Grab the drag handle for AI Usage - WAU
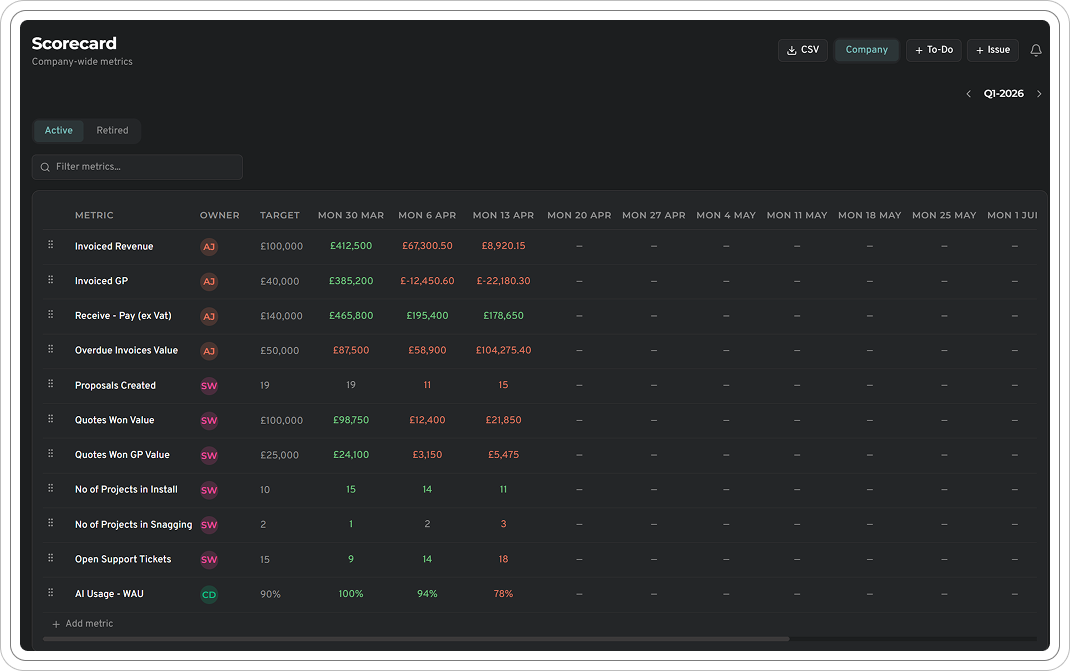This screenshot has height=671, width=1070. pyautogui.click(x=50, y=593)
